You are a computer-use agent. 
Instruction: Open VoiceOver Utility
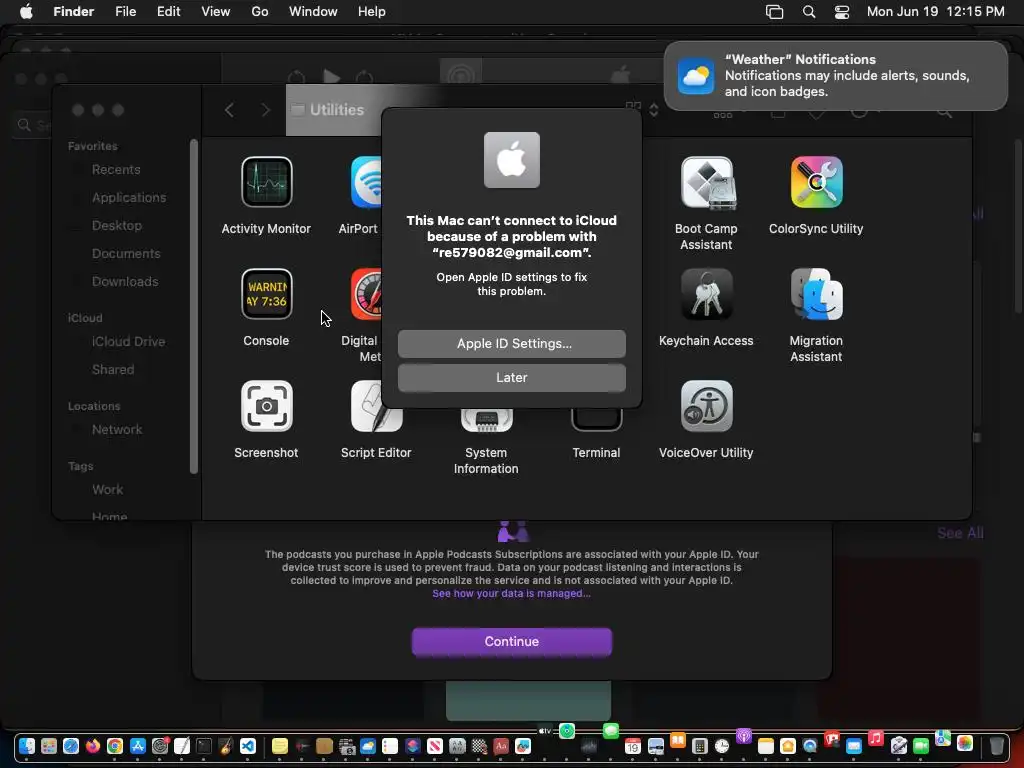tap(707, 406)
